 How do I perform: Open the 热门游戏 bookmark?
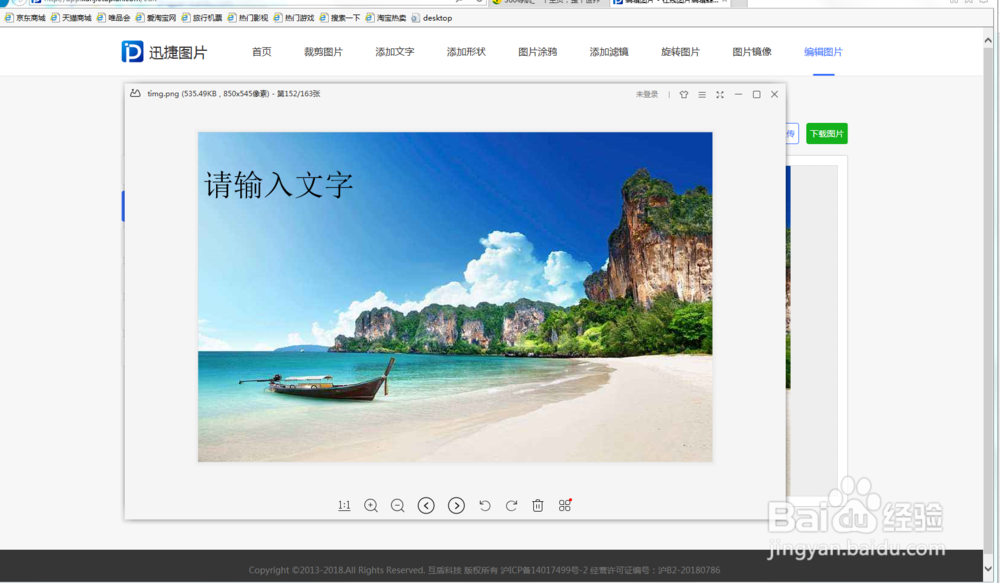click(x=293, y=18)
